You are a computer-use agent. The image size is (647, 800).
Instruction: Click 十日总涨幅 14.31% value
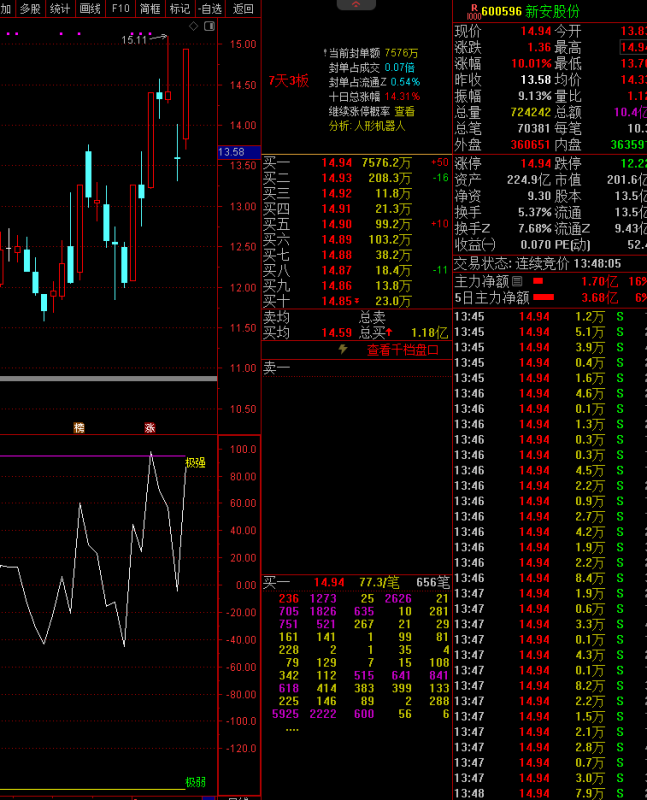pyautogui.click(x=403, y=96)
